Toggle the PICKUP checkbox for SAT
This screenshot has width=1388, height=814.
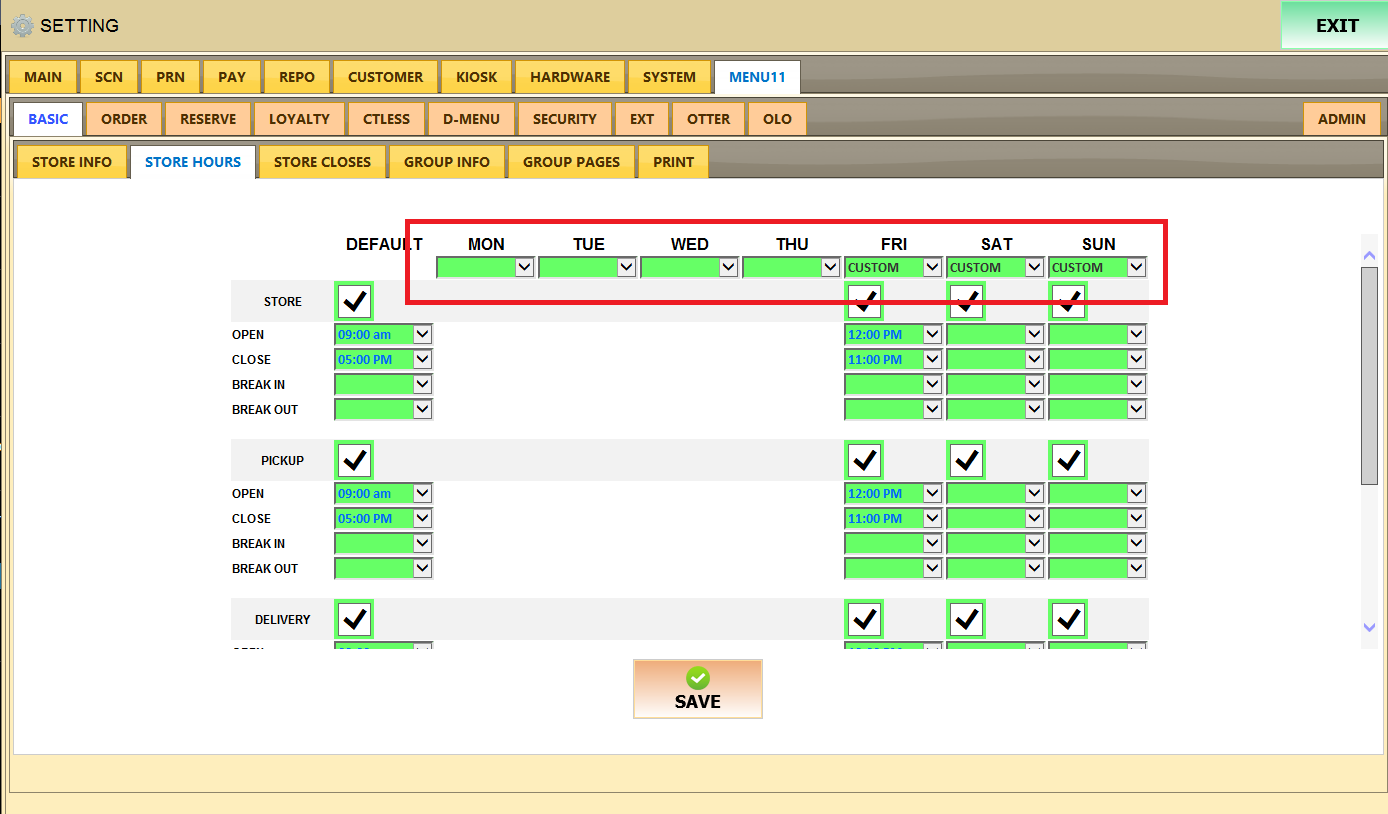click(x=967, y=460)
